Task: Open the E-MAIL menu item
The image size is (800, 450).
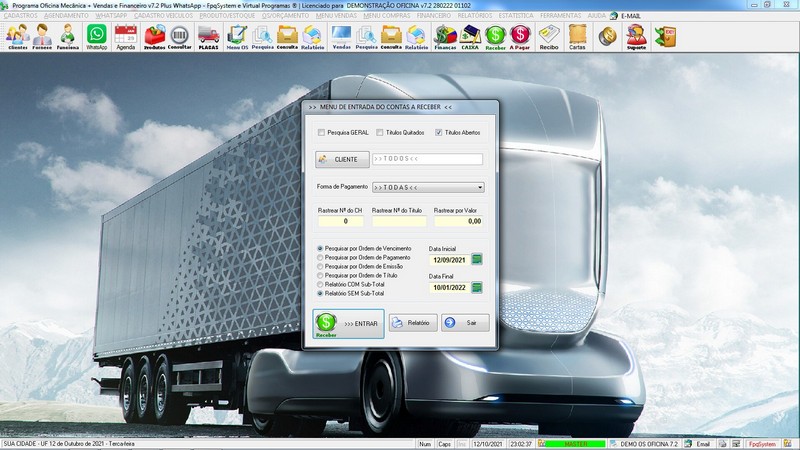Action: point(631,16)
